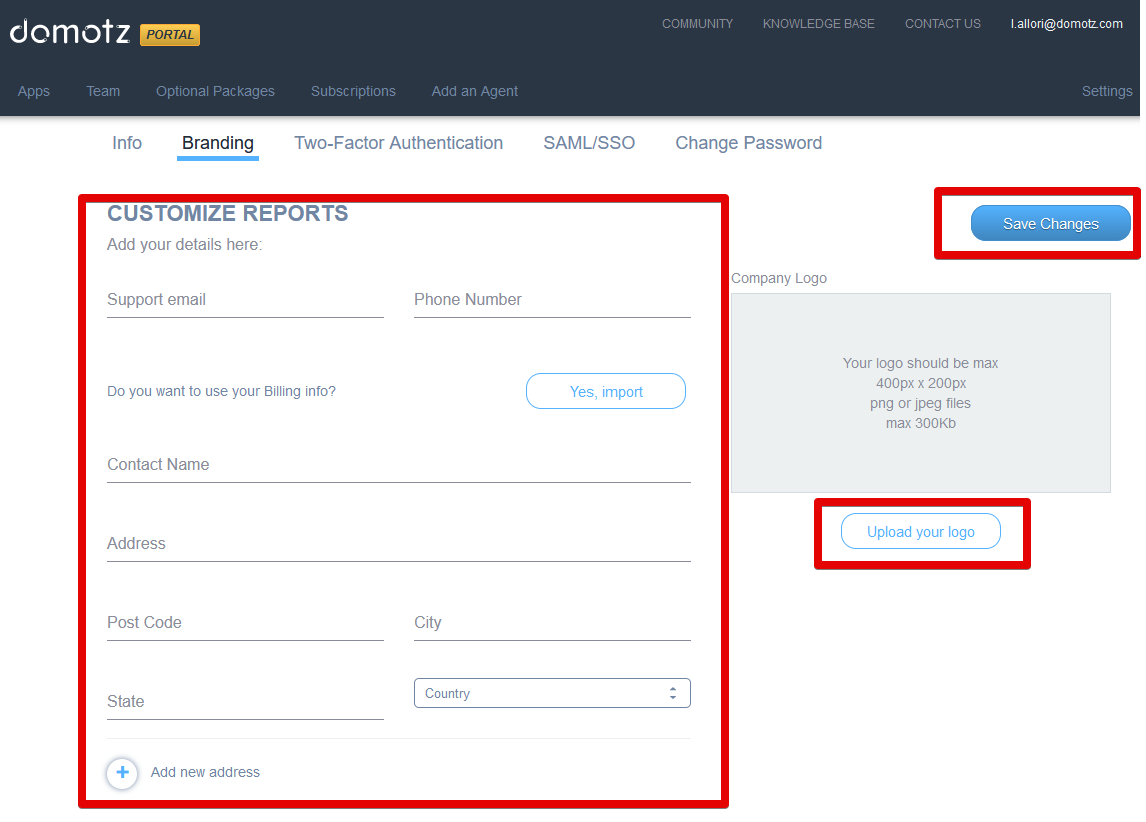This screenshot has width=1146, height=822.
Task: Open the Change Password tab
Action: [x=748, y=143]
